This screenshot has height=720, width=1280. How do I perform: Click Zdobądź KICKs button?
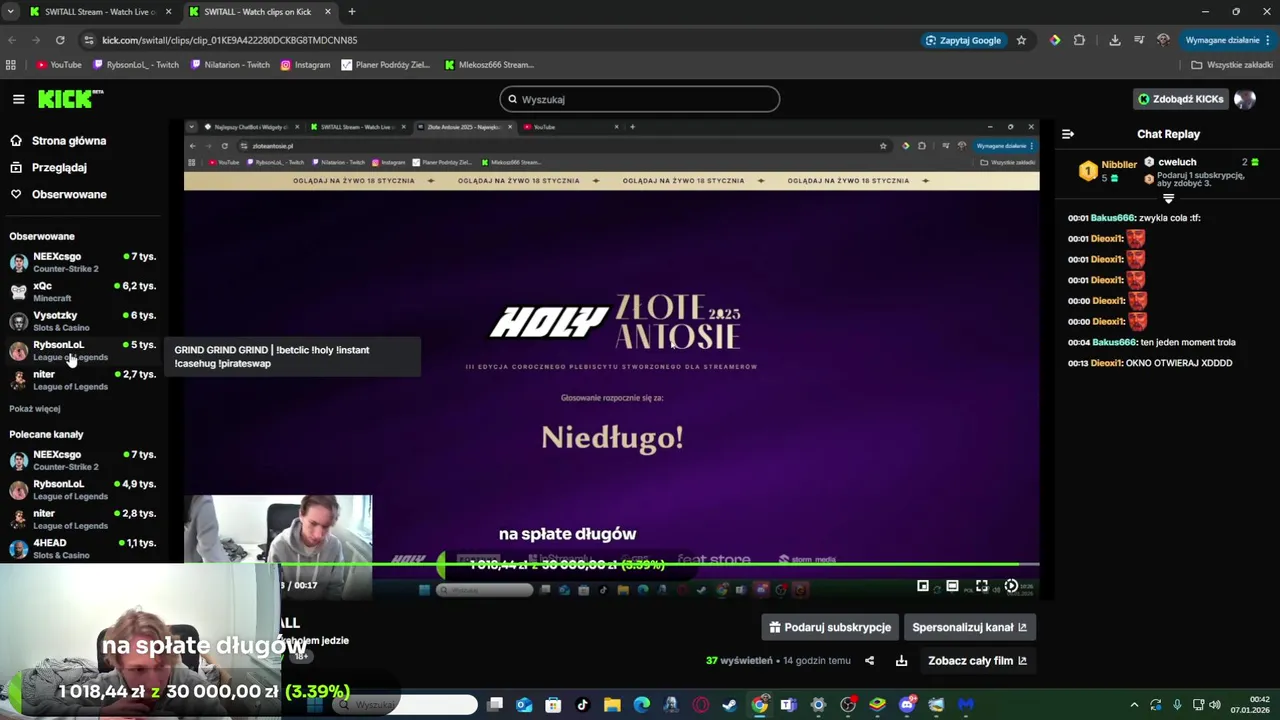pos(1180,99)
